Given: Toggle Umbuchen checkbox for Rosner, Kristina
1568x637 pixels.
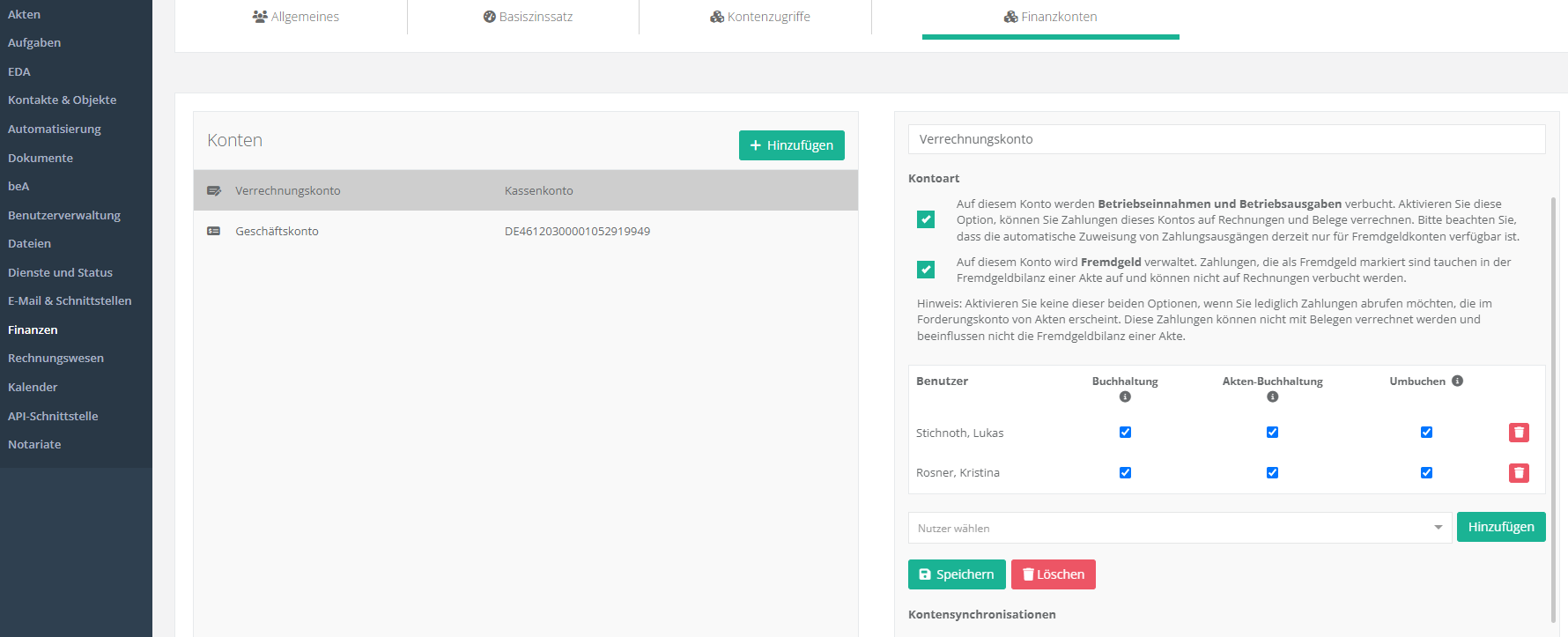Looking at the screenshot, I should coord(1426,473).
